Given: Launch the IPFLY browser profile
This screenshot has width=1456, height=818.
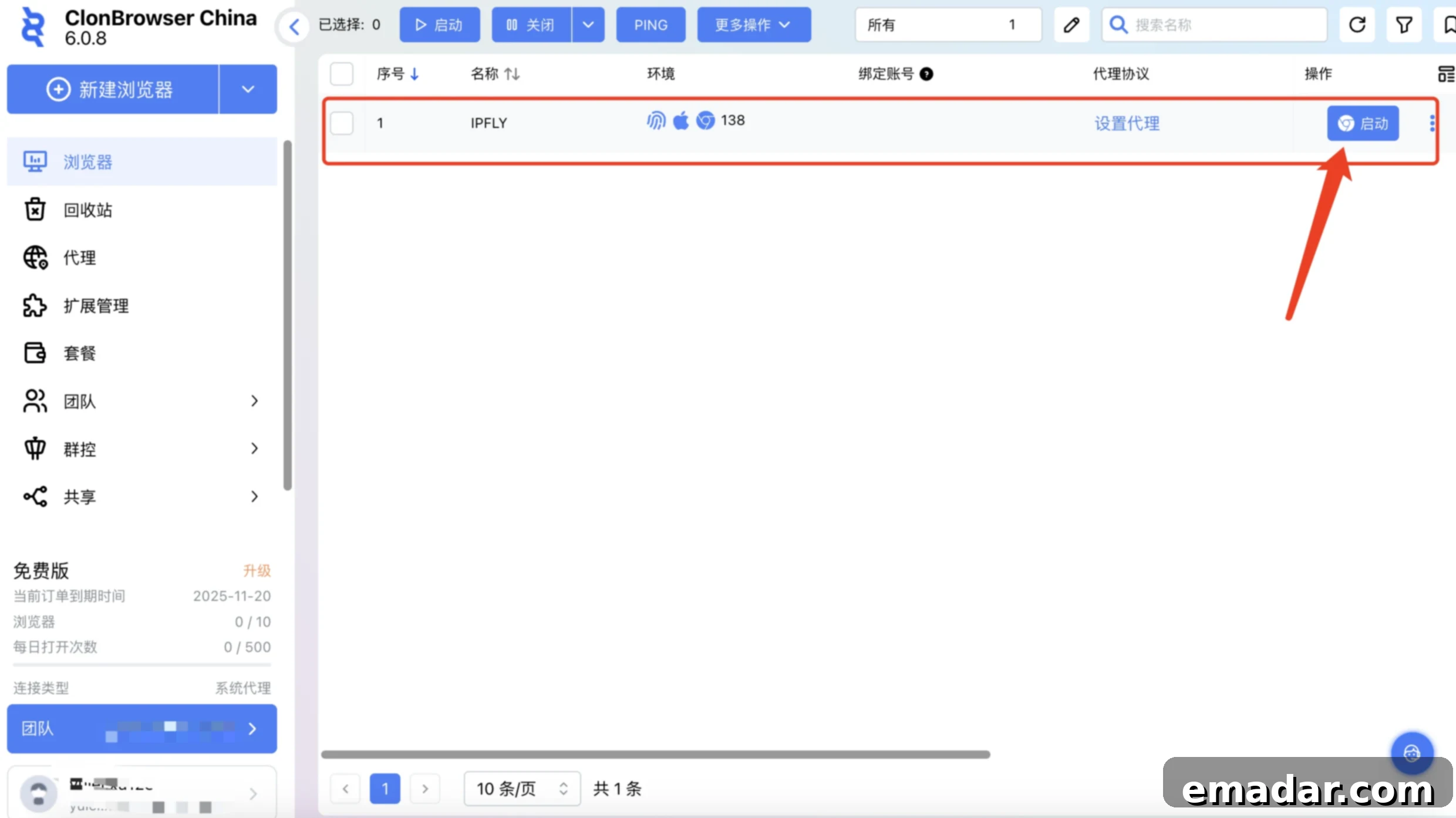Looking at the screenshot, I should point(1363,123).
